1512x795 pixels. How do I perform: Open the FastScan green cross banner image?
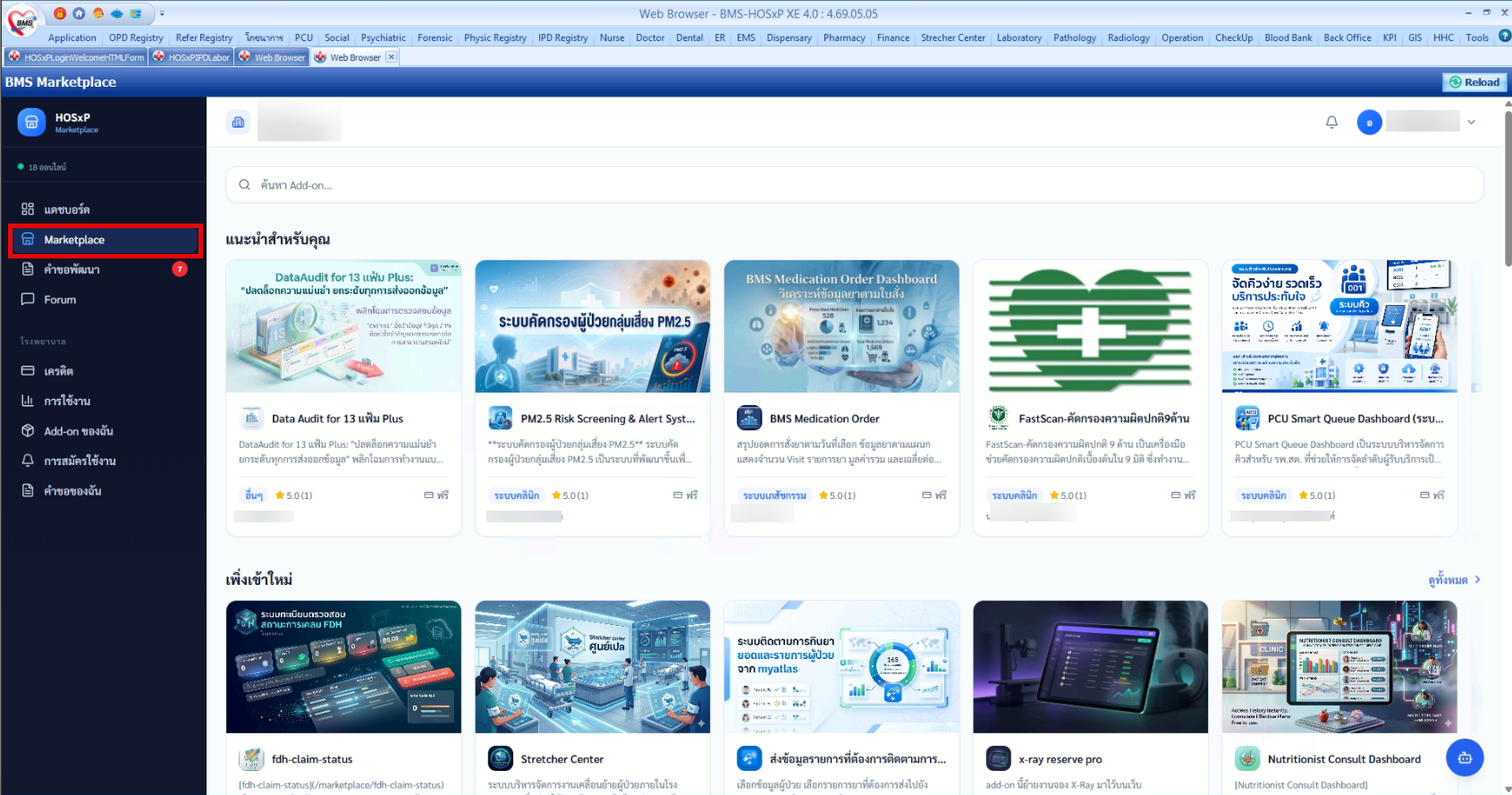coord(1090,326)
